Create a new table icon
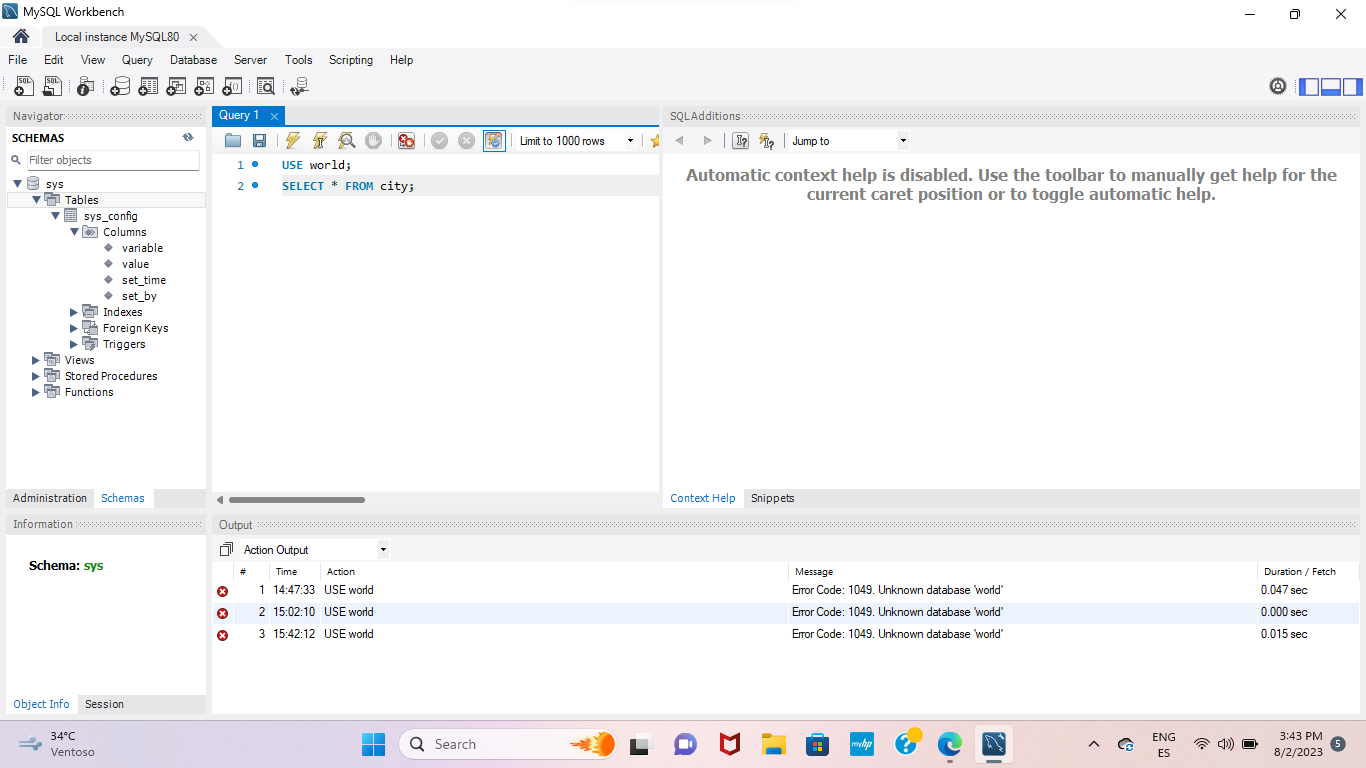The height and width of the screenshot is (768, 1366). (148, 87)
